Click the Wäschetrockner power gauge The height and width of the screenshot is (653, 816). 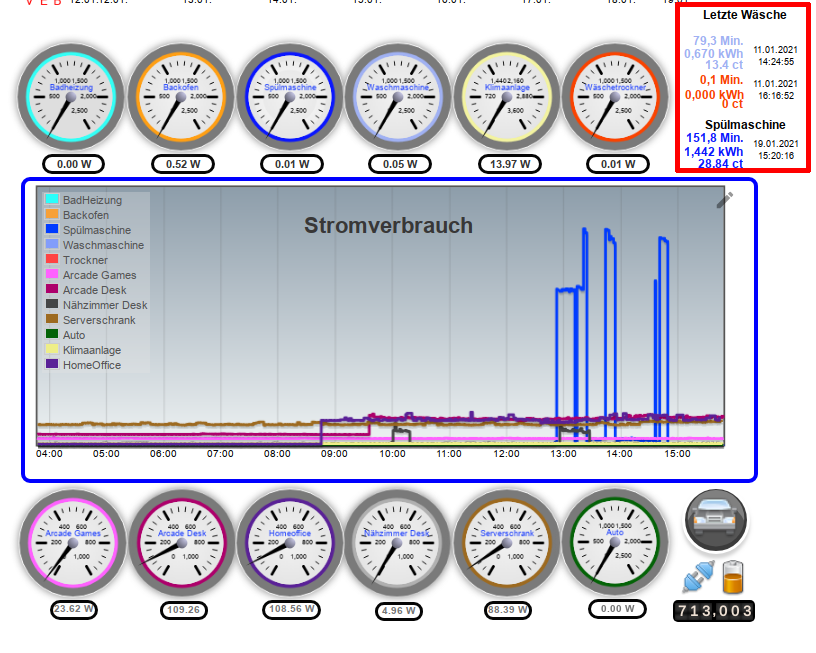tap(615, 97)
